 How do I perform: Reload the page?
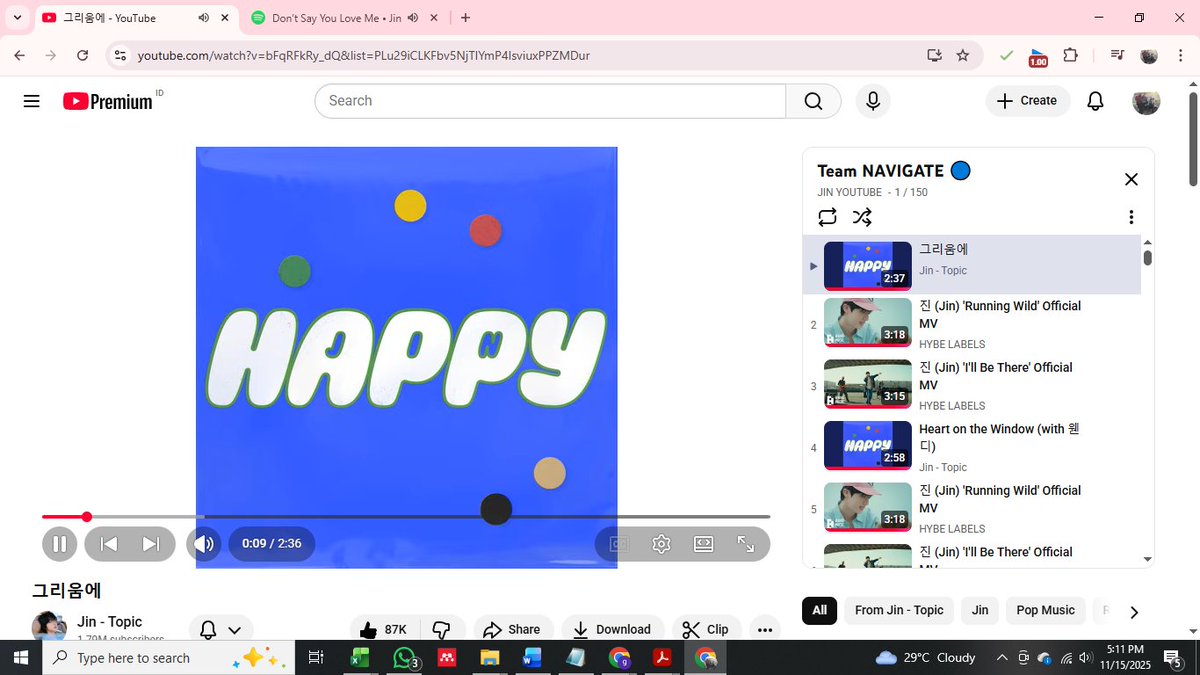[83, 56]
